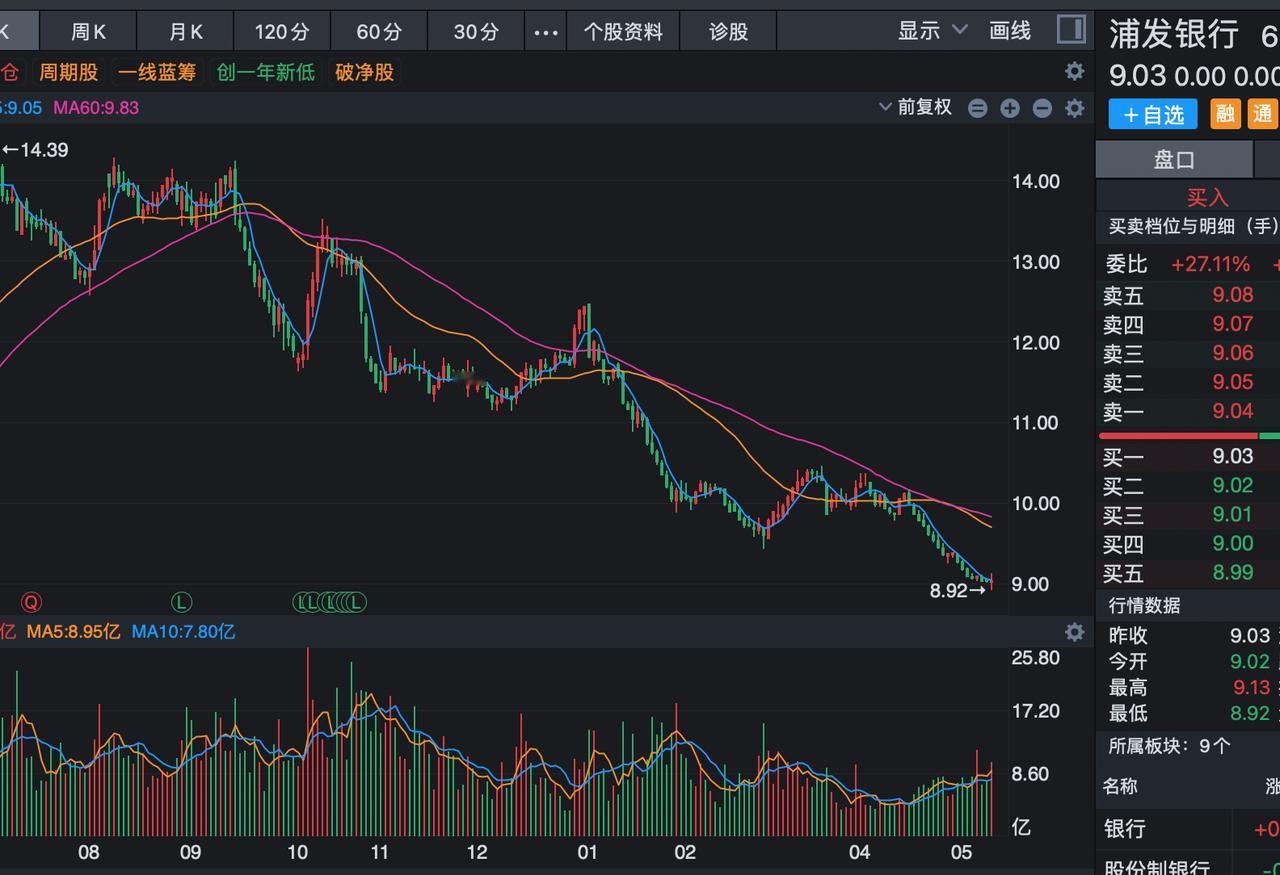Select the 卖二 9.05 ask row
This screenshot has height=875, width=1280.
click(1188, 382)
